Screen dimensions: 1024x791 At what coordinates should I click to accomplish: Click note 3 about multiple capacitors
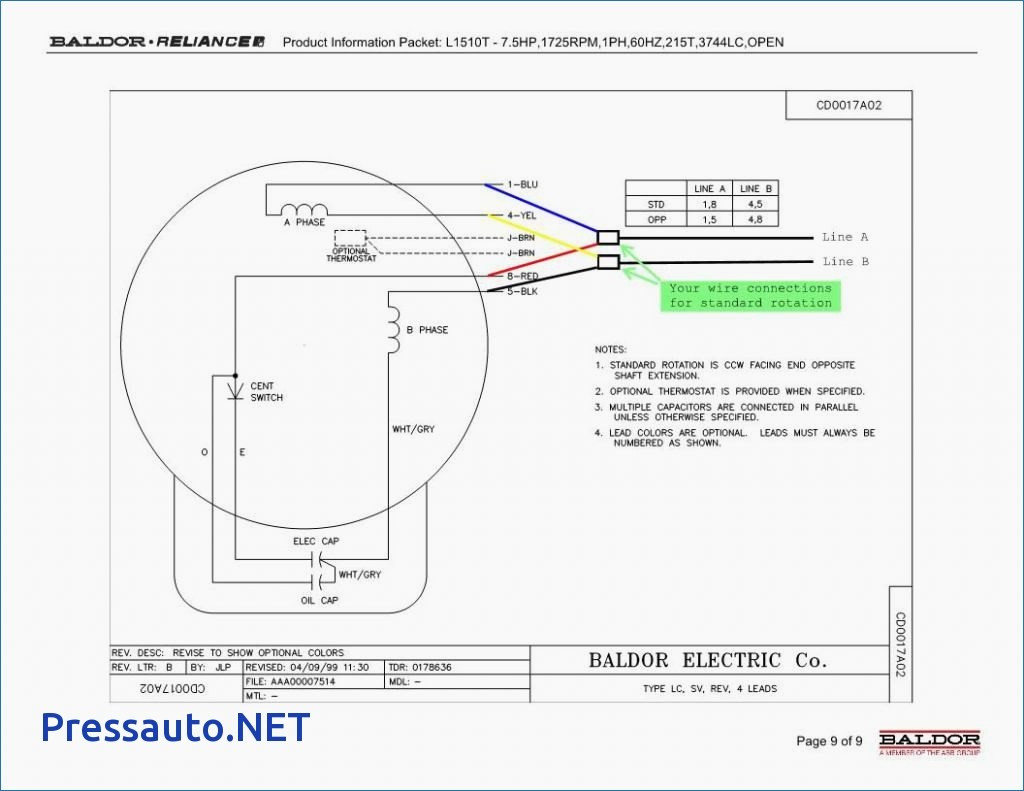click(726, 412)
